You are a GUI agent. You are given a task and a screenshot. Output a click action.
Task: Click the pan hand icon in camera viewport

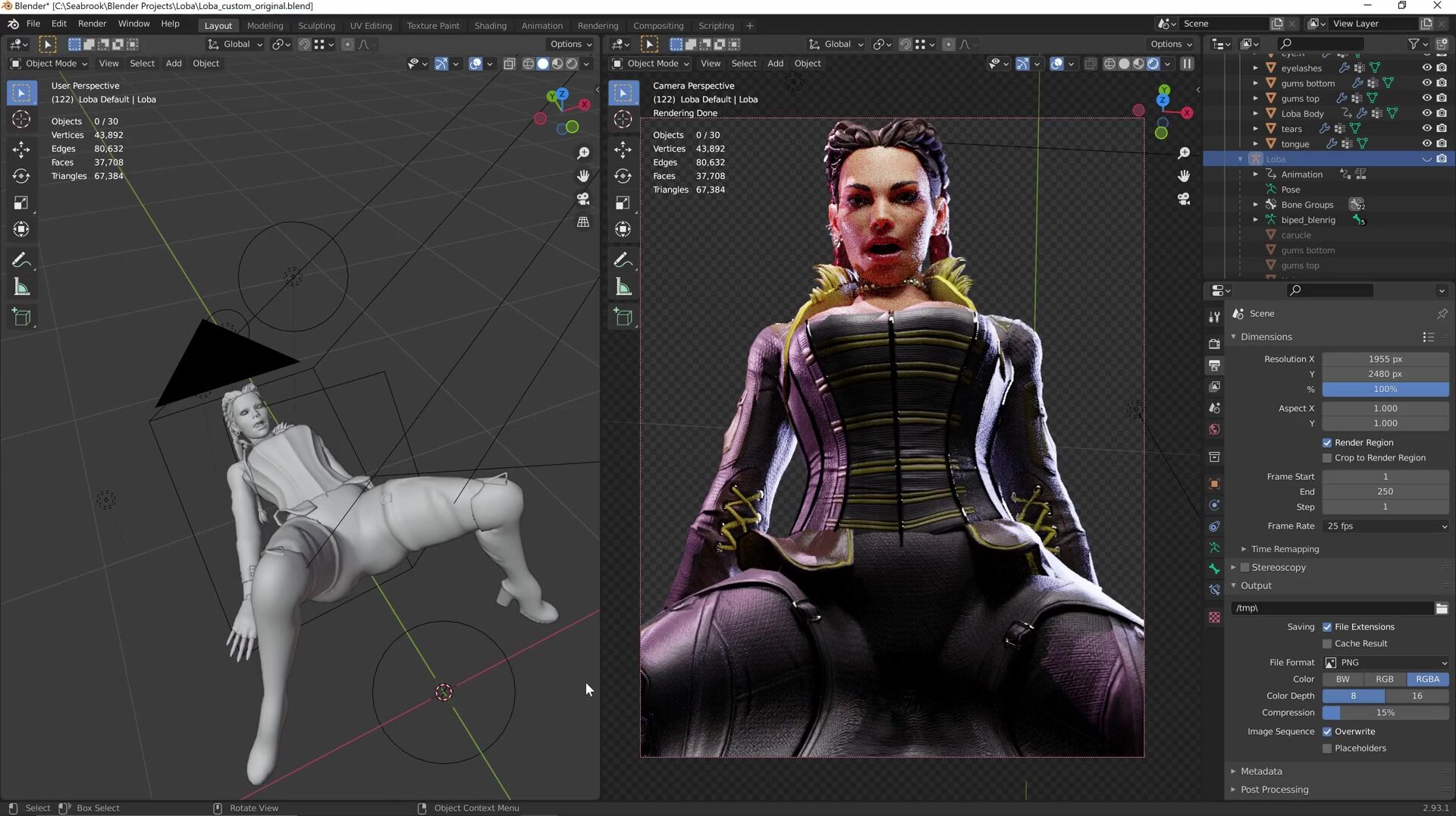pyautogui.click(x=1184, y=176)
